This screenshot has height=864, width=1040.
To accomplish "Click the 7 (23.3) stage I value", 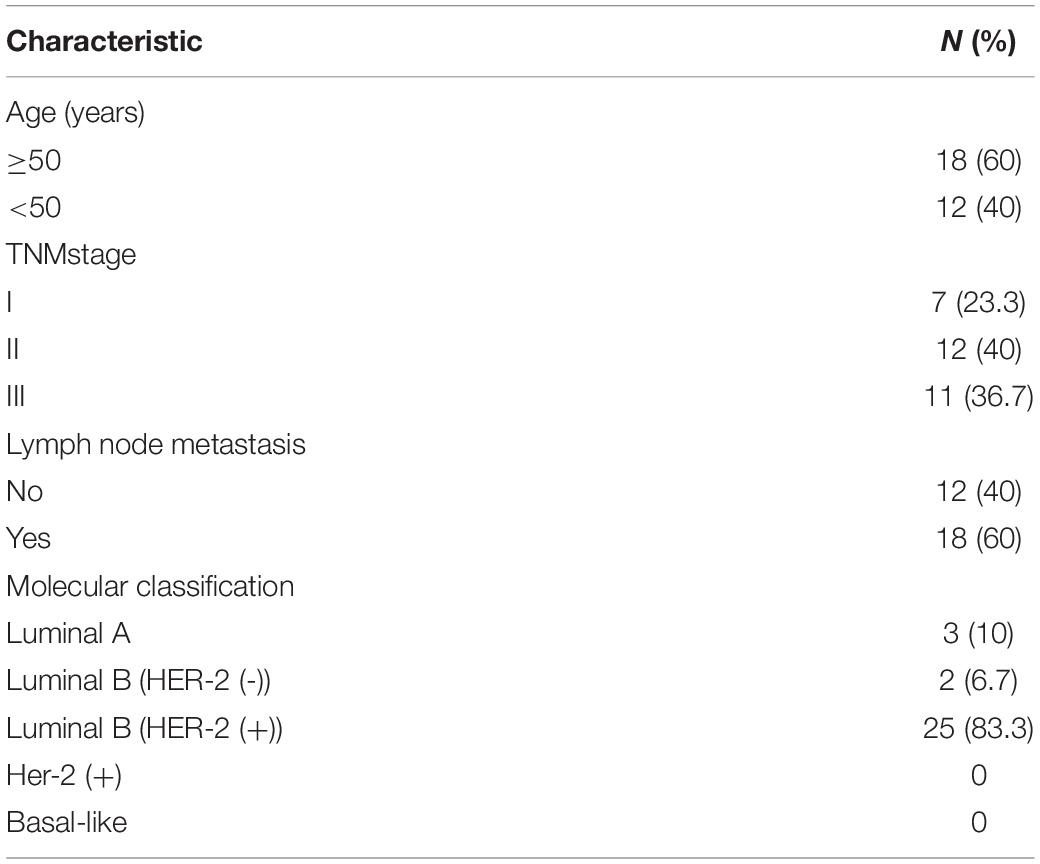I will pyautogui.click(x=978, y=302).
